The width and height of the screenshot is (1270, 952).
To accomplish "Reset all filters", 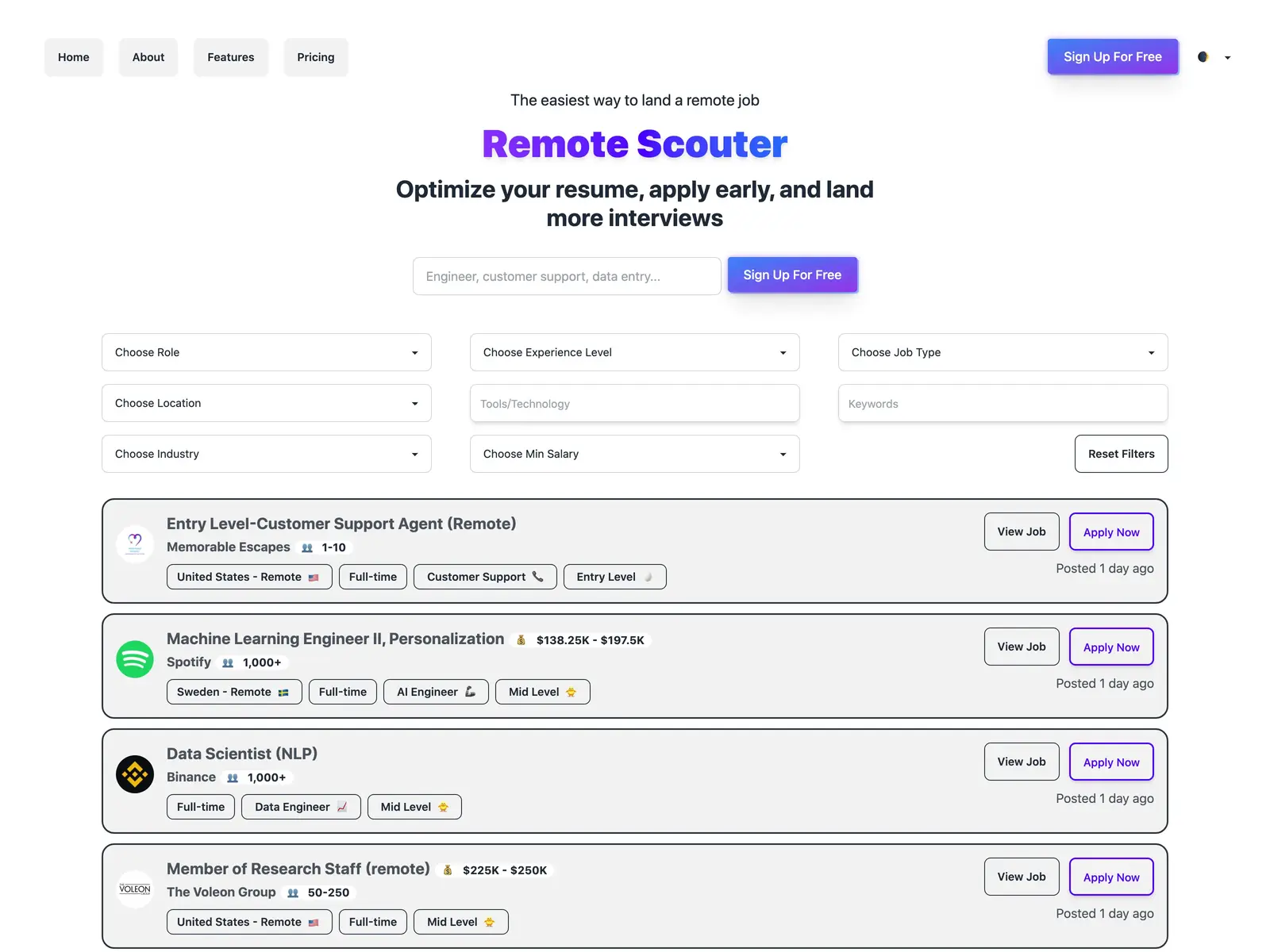I will (1122, 454).
